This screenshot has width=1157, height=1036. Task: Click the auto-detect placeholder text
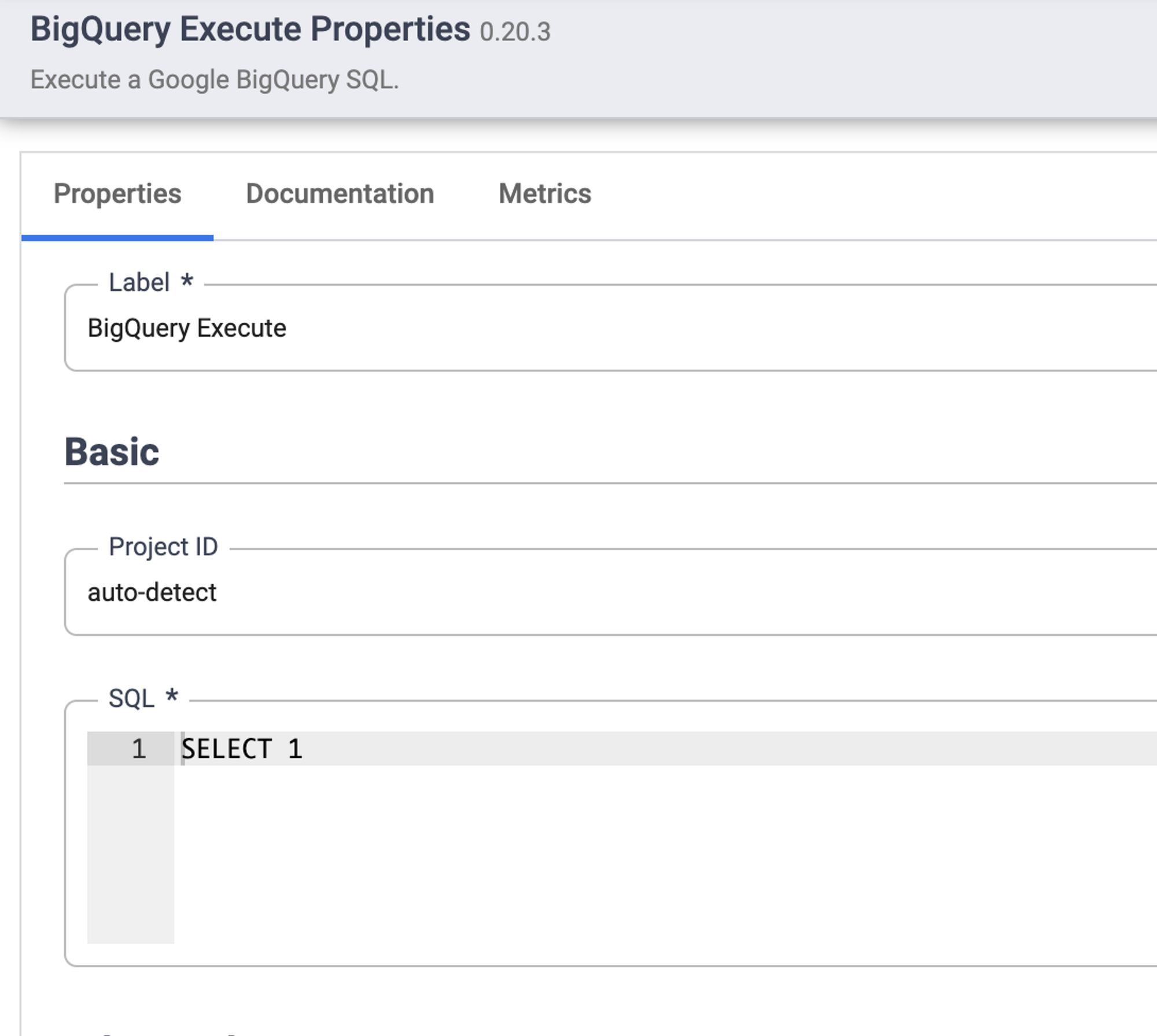pyautogui.click(x=152, y=592)
